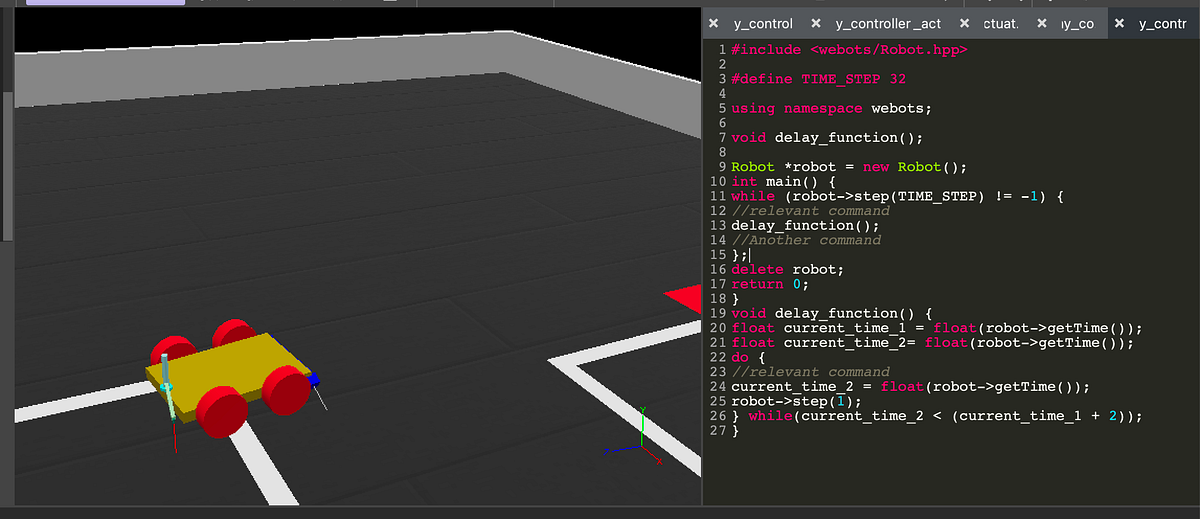Click the //relevant command comment on line 12

pos(810,210)
